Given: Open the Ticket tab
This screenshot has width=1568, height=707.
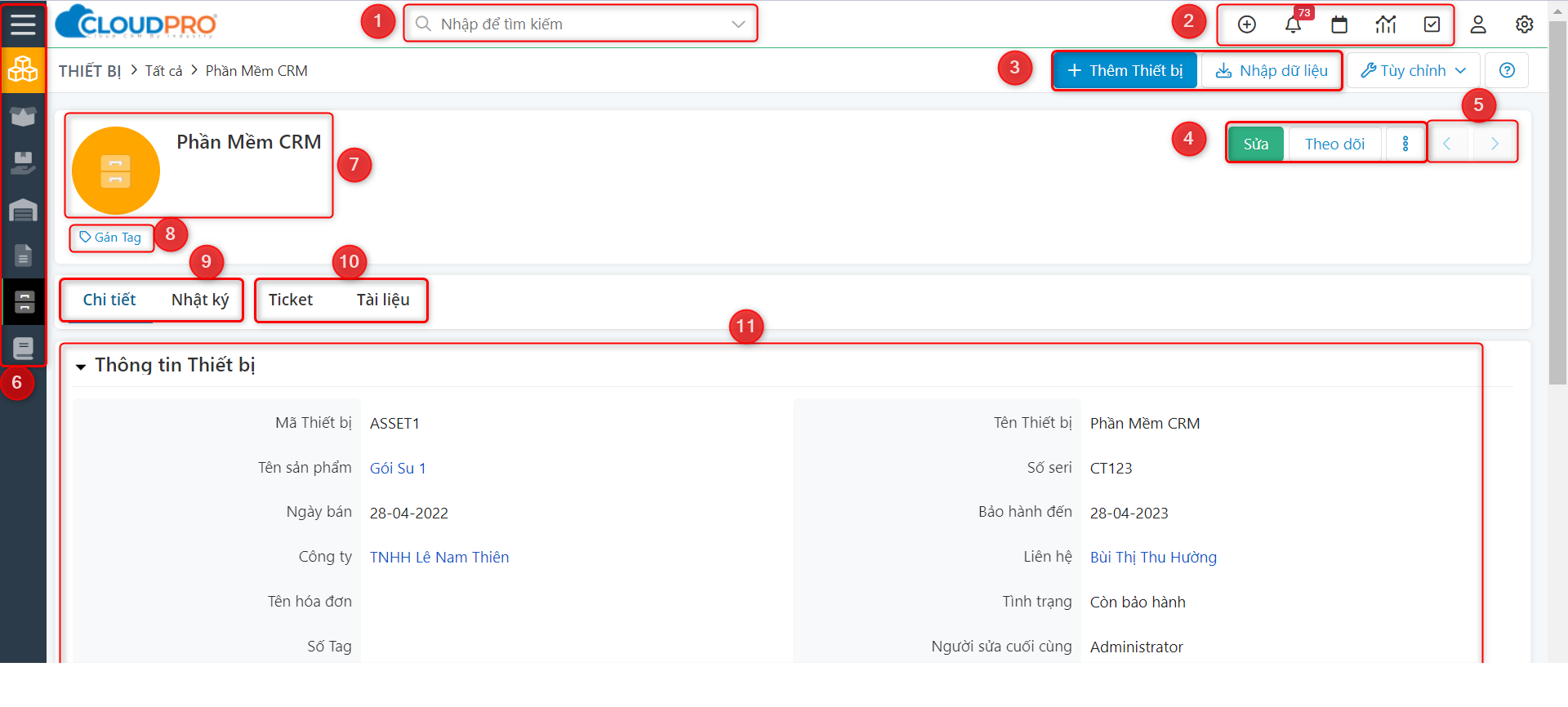Looking at the screenshot, I should pyautogui.click(x=291, y=300).
